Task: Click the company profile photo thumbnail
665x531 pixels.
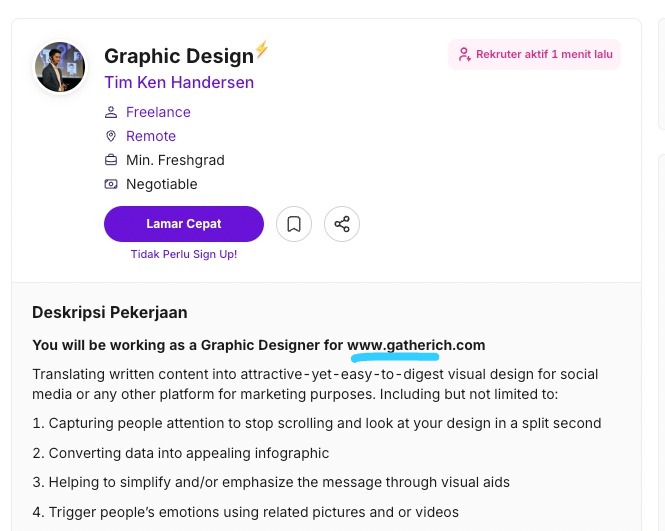Action: click(x=60, y=67)
